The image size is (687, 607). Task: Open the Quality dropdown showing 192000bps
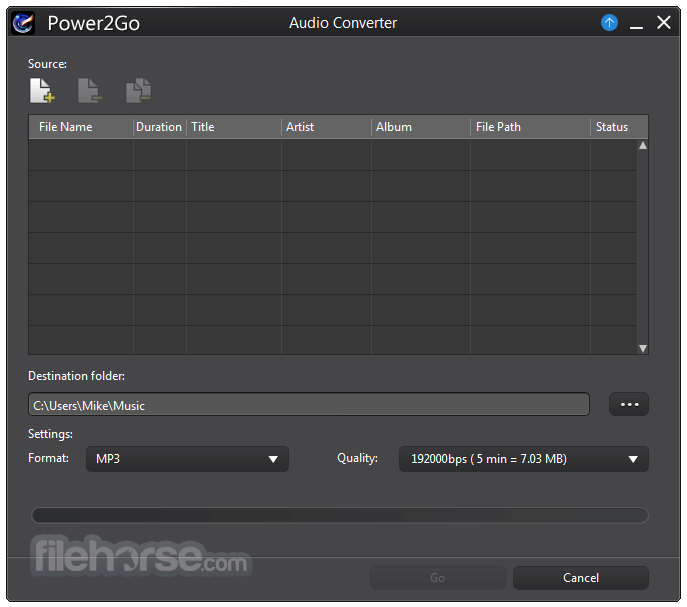click(x=524, y=459)
